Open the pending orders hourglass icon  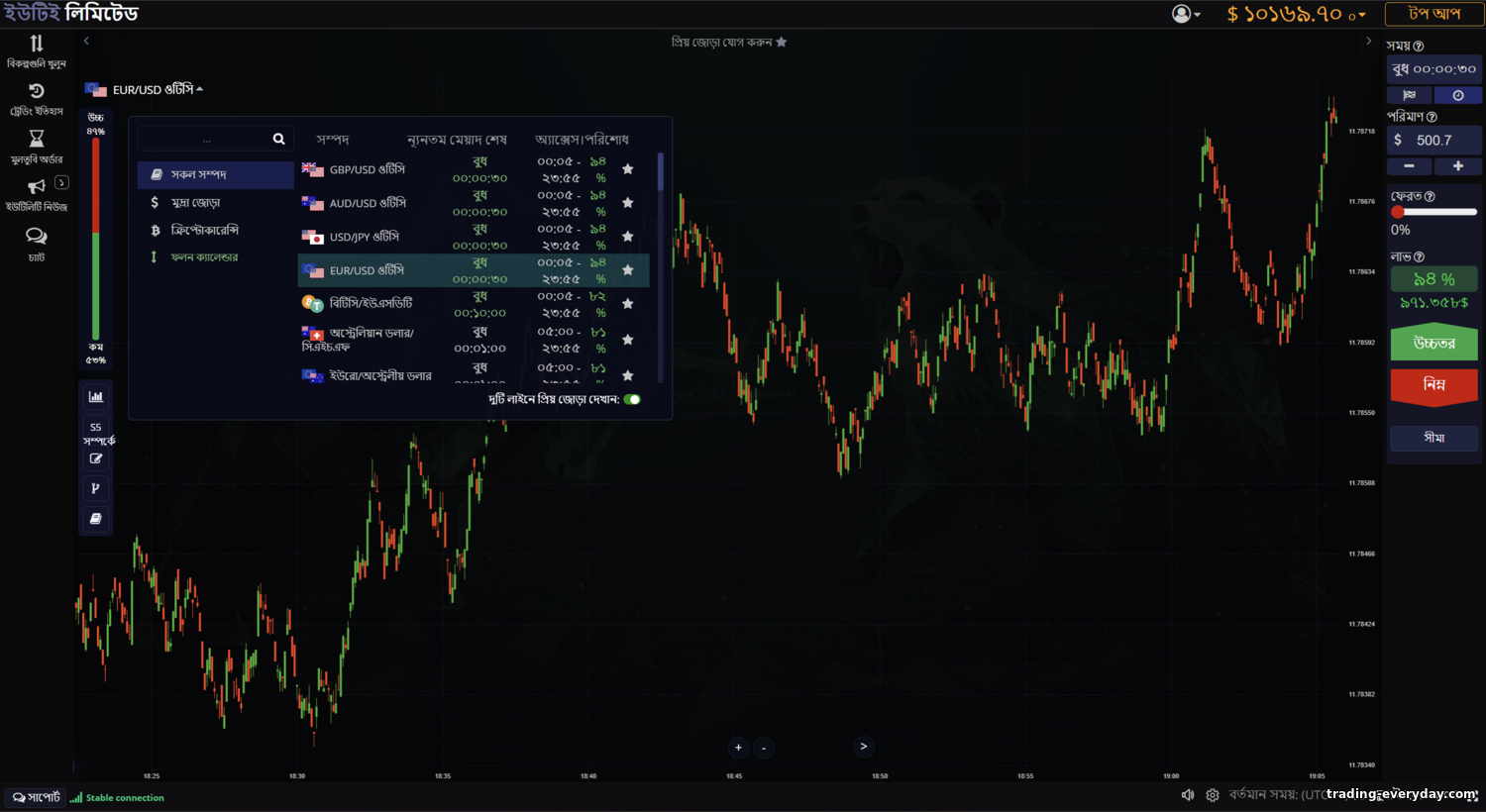(x=37, y=139)
